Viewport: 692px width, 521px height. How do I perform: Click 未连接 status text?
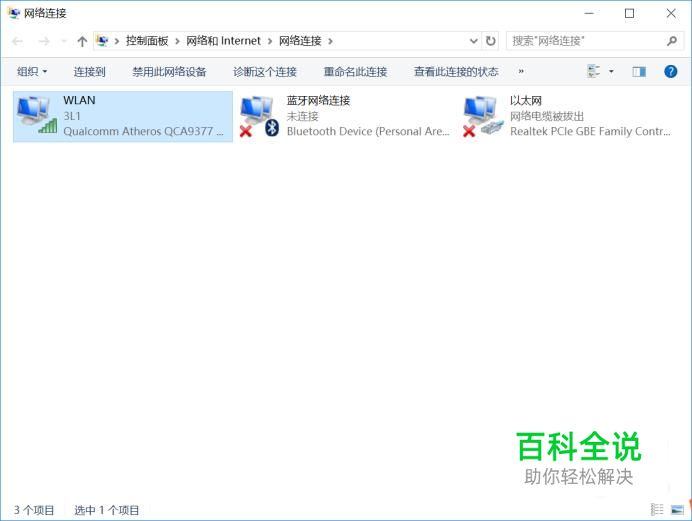point(302,116)
